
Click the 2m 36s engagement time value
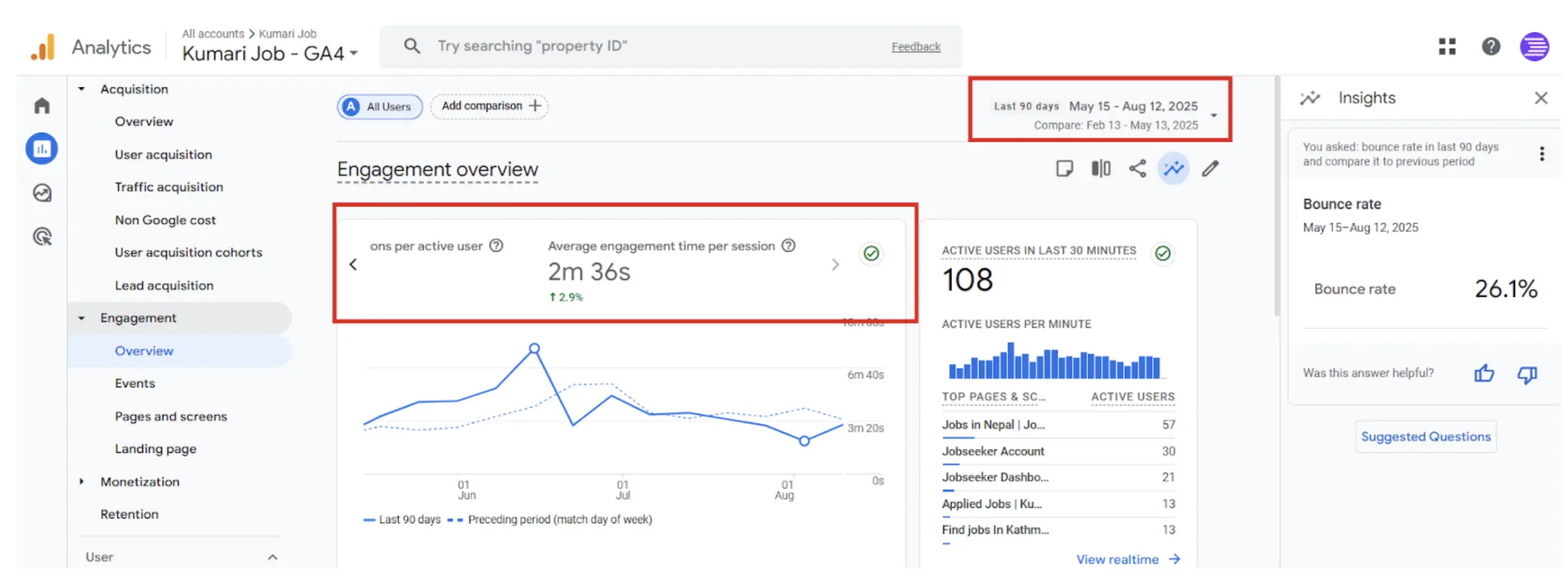(589, 272)
